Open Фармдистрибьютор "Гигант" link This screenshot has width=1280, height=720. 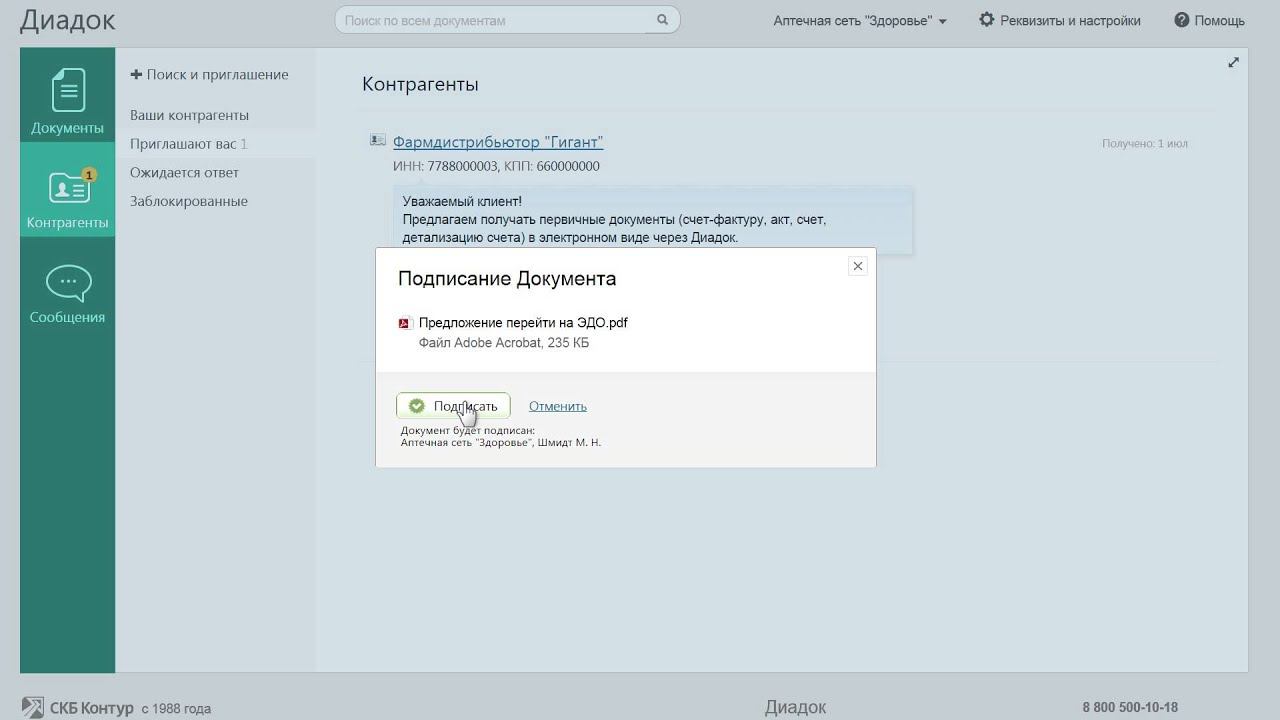click(x=498, y=142)
